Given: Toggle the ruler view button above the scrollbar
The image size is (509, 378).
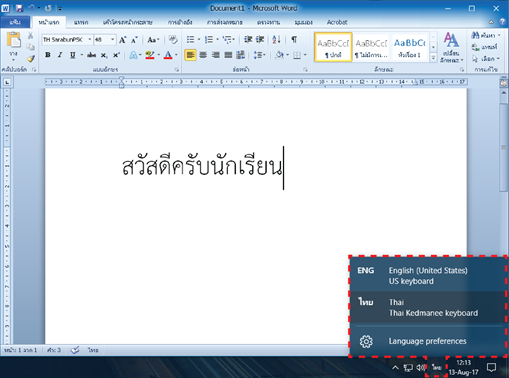Looking at the screenshot, I should (504, 83).
